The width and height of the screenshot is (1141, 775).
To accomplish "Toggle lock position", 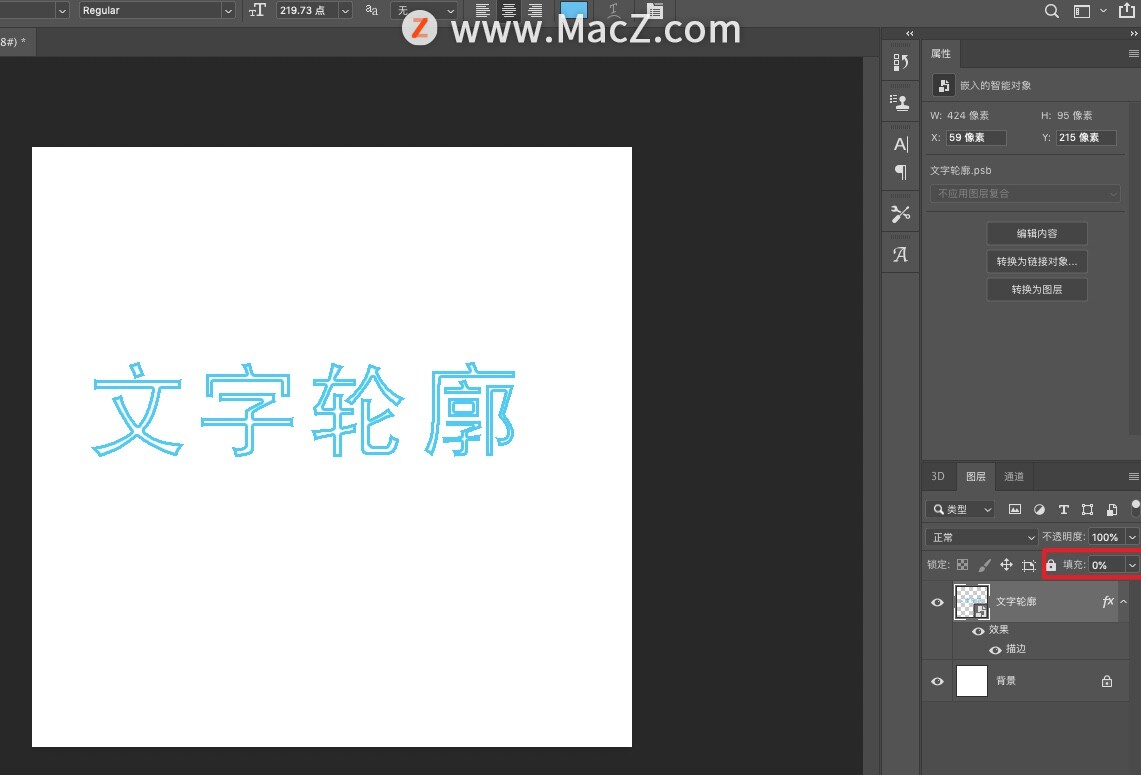I will pyautogui.click(x=1006, y=565).
